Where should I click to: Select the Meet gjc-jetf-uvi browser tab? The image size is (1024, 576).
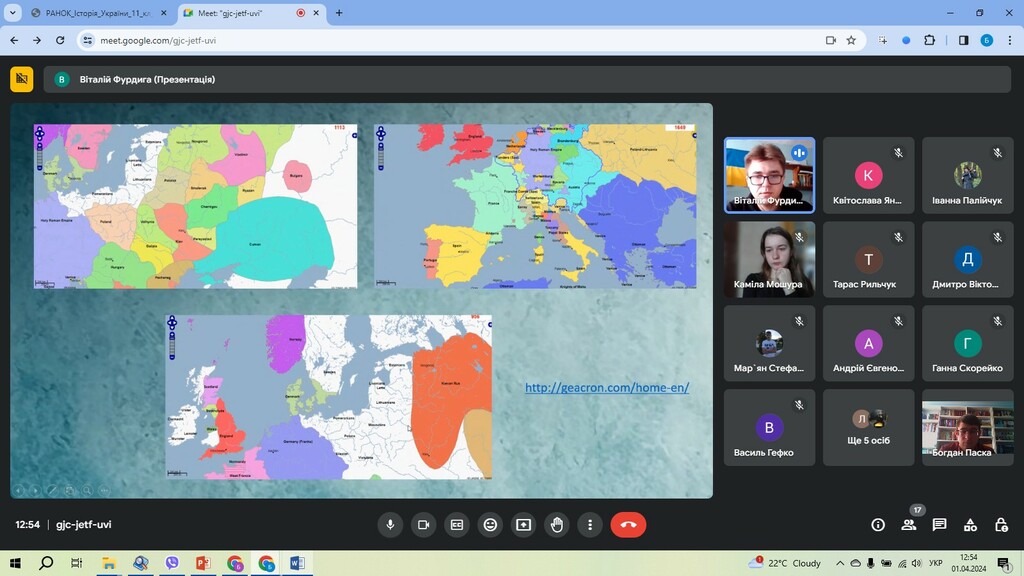(x=240, y=13)
